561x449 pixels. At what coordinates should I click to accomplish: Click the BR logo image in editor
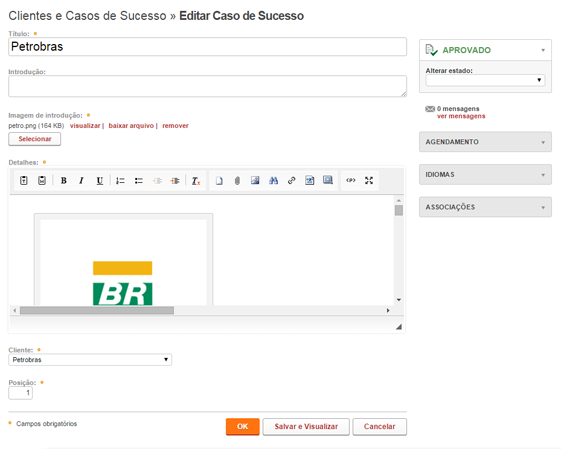tap(122, 283)
